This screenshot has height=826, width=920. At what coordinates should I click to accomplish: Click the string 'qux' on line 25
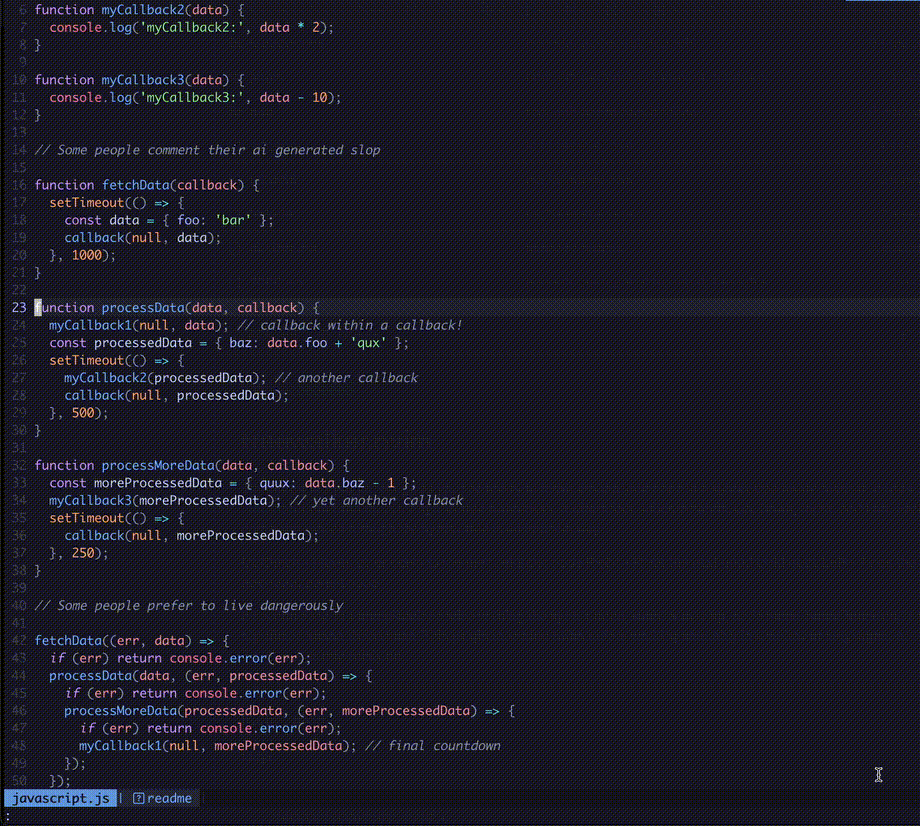click(x=368, y=343)
